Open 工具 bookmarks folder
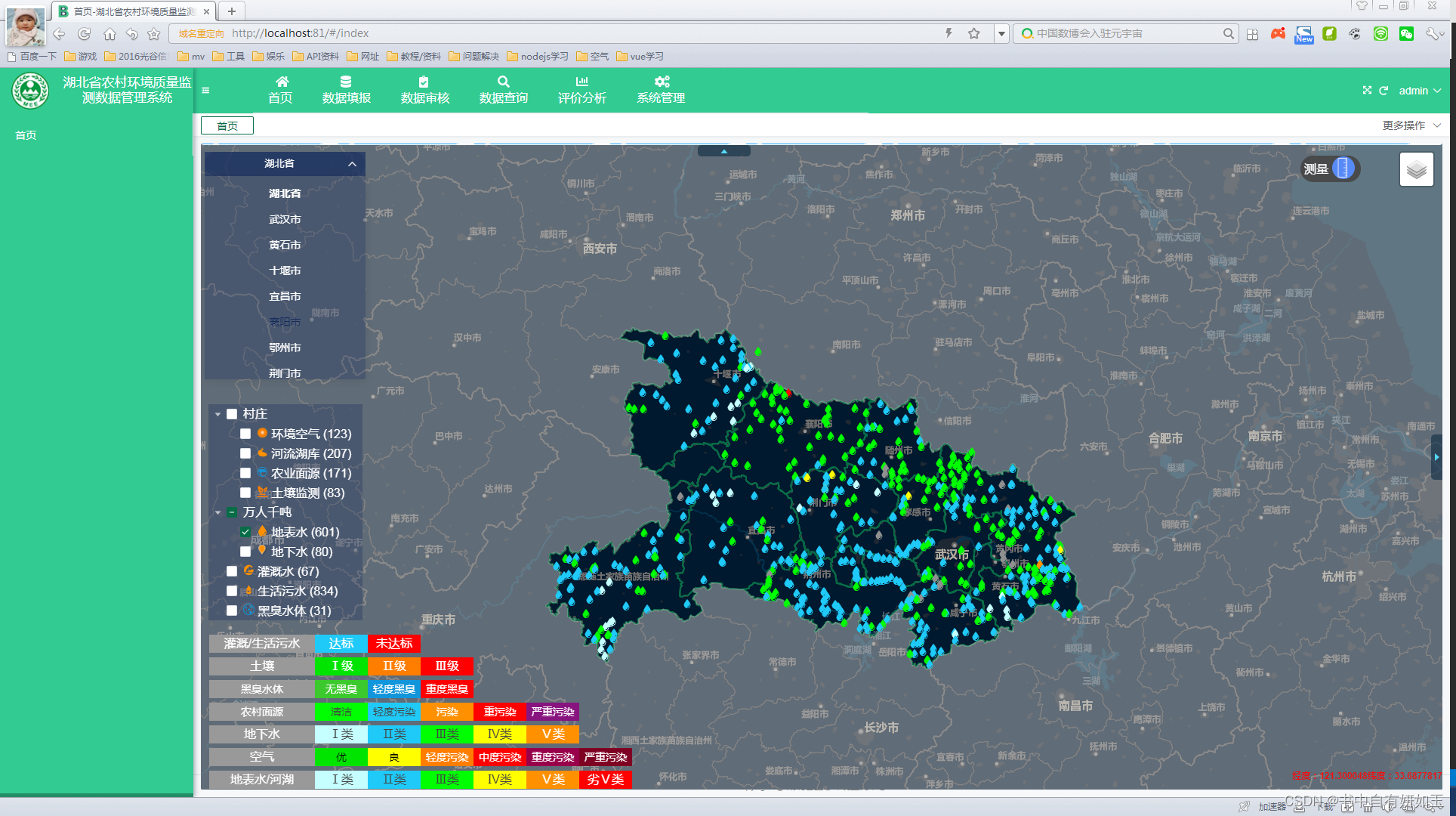The height and width of the screenshot is (816, 1456). tap(229, 56)
